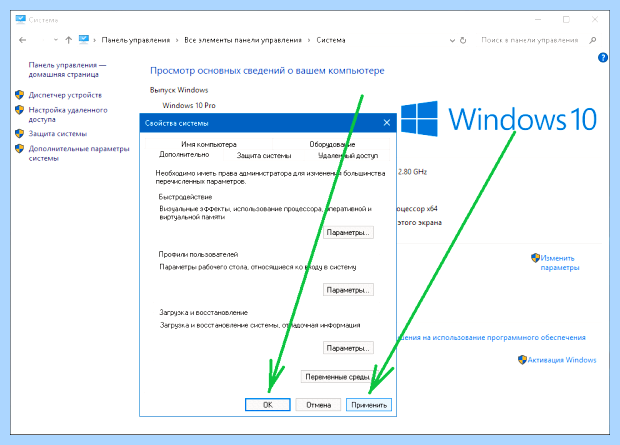The image size is (620, 445).
Task: Expand the address bar history dropdown
Action: click(452, 40)
